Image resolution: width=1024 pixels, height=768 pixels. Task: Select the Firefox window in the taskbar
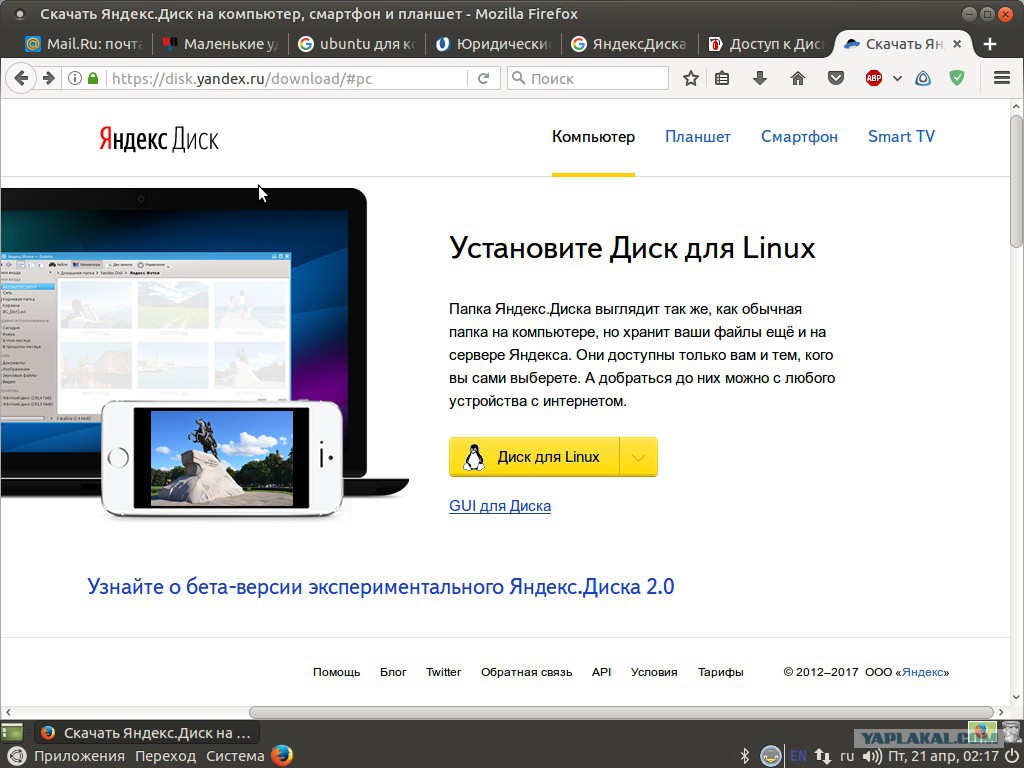pyautogui.click(x=146, y=733)
